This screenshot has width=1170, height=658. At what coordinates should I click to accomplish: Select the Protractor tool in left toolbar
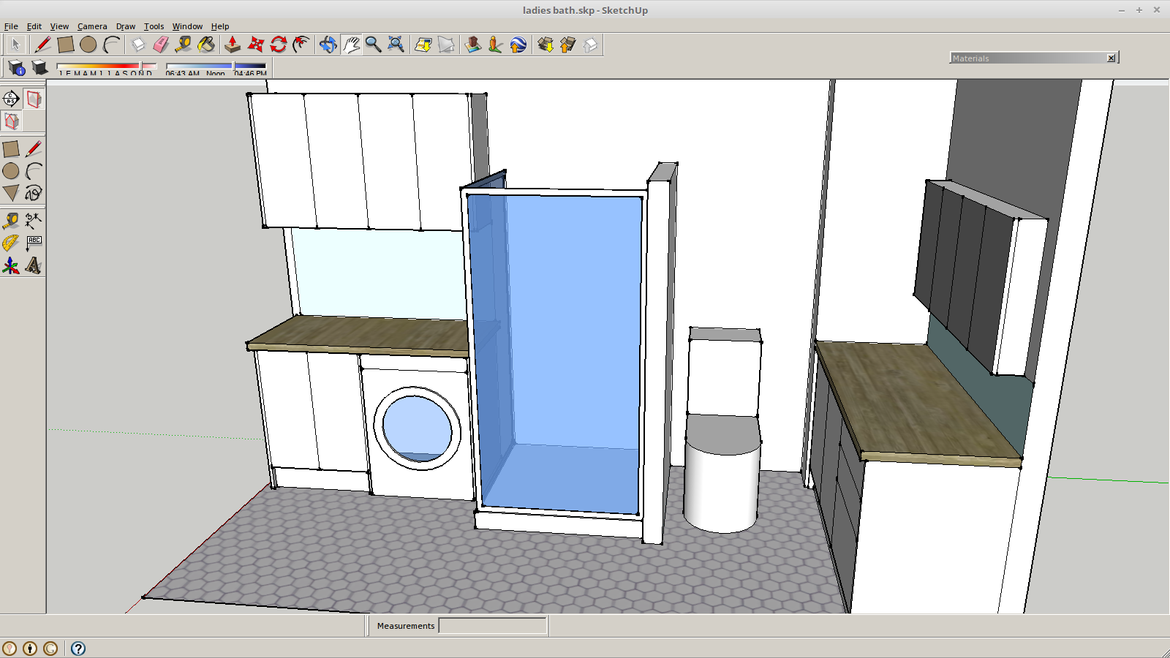tap(11, 243)
